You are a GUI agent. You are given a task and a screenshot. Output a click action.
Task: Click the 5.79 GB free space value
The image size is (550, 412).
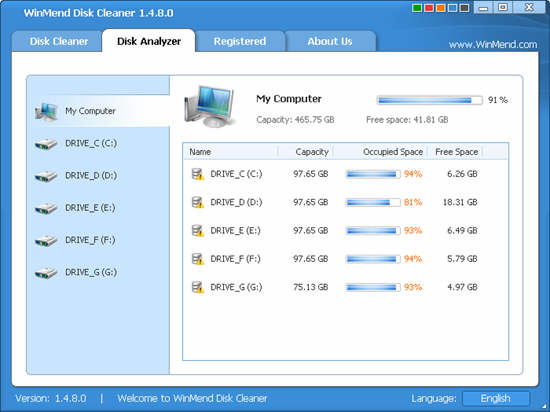[x=462, y=259]
